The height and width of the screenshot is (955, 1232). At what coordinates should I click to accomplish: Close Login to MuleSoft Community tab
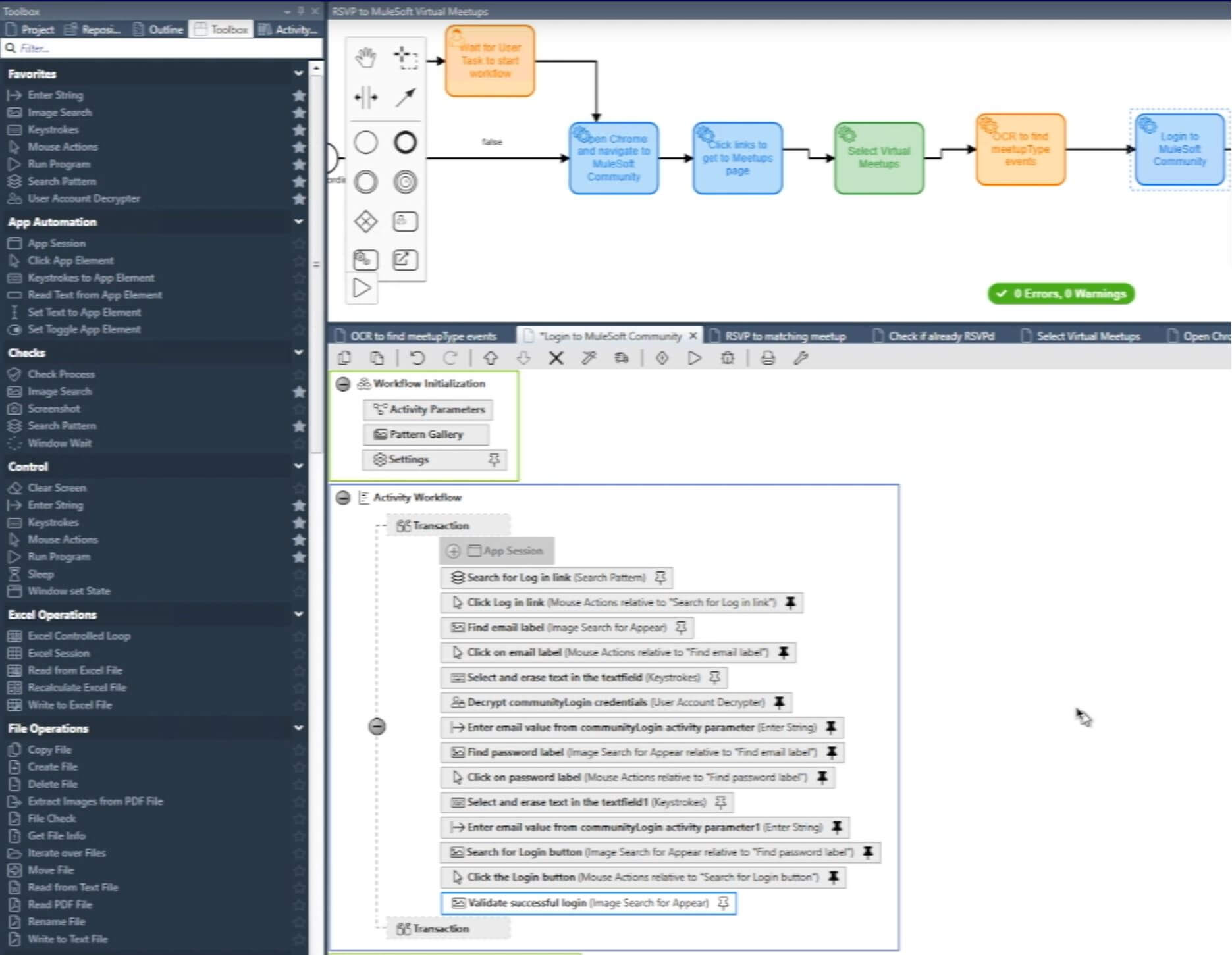(x=693, y=336)
